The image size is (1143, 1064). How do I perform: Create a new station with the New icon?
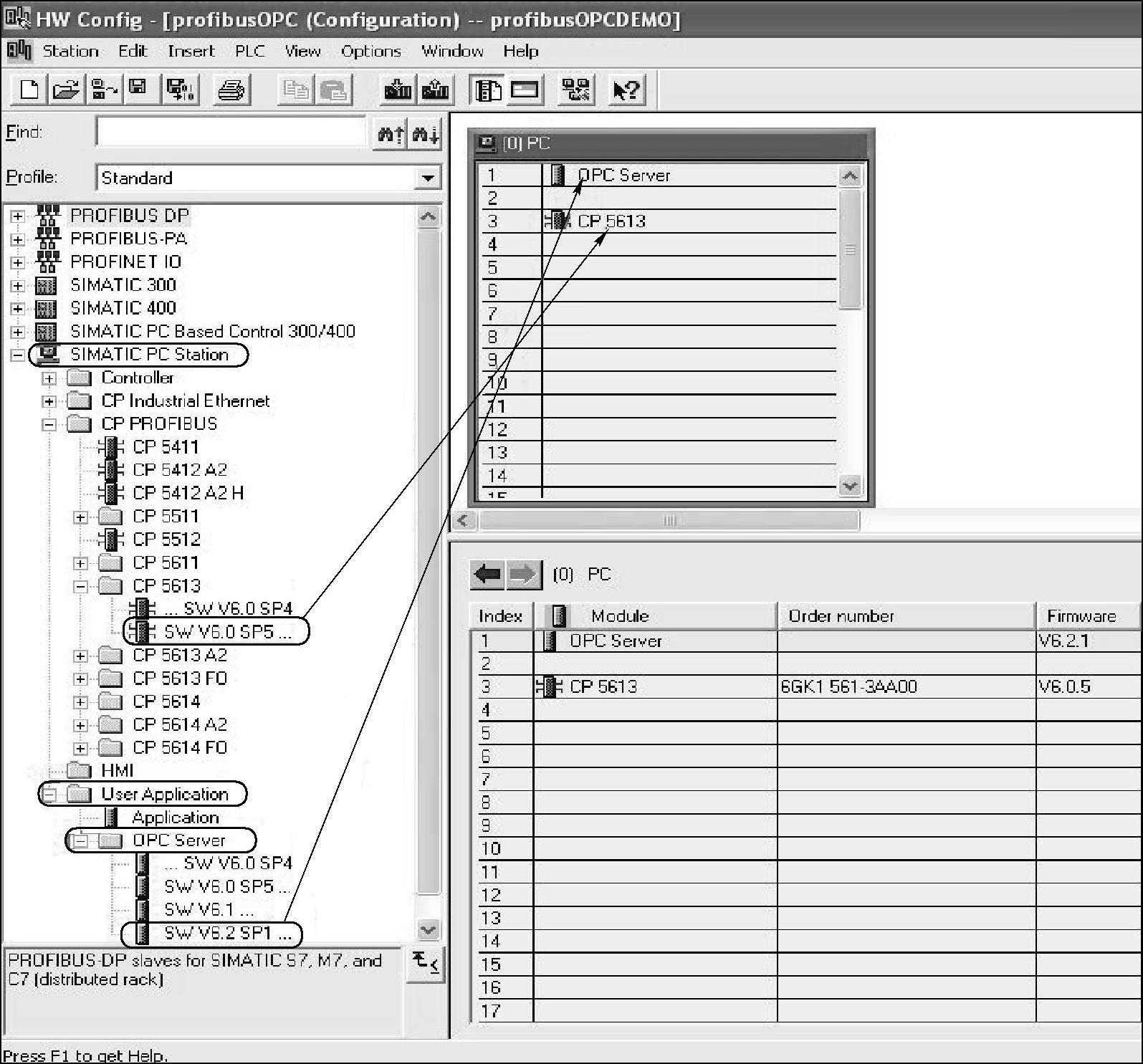coord(30,90)
